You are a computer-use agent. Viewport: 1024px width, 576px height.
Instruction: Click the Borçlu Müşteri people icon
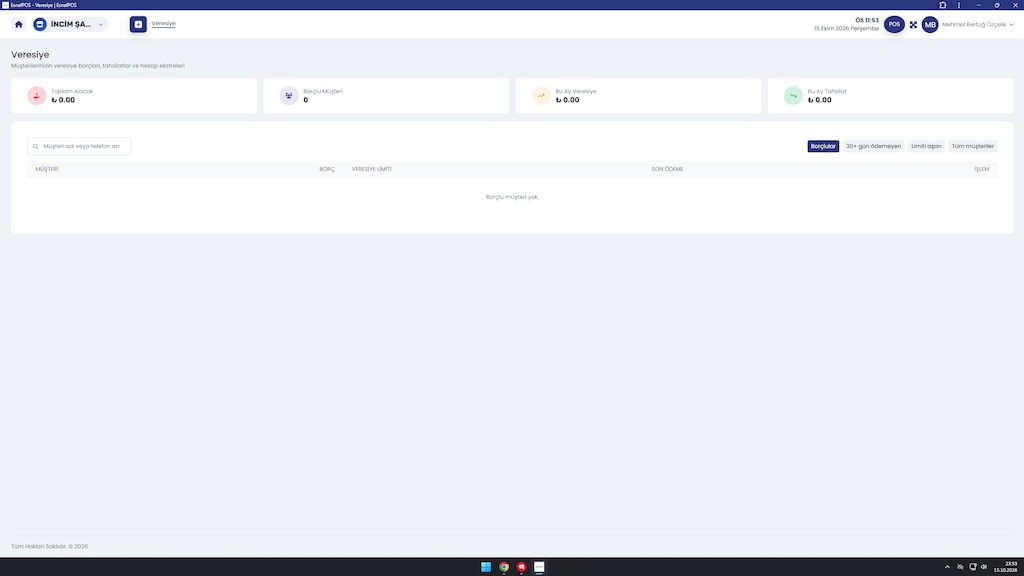coord(289,95)
